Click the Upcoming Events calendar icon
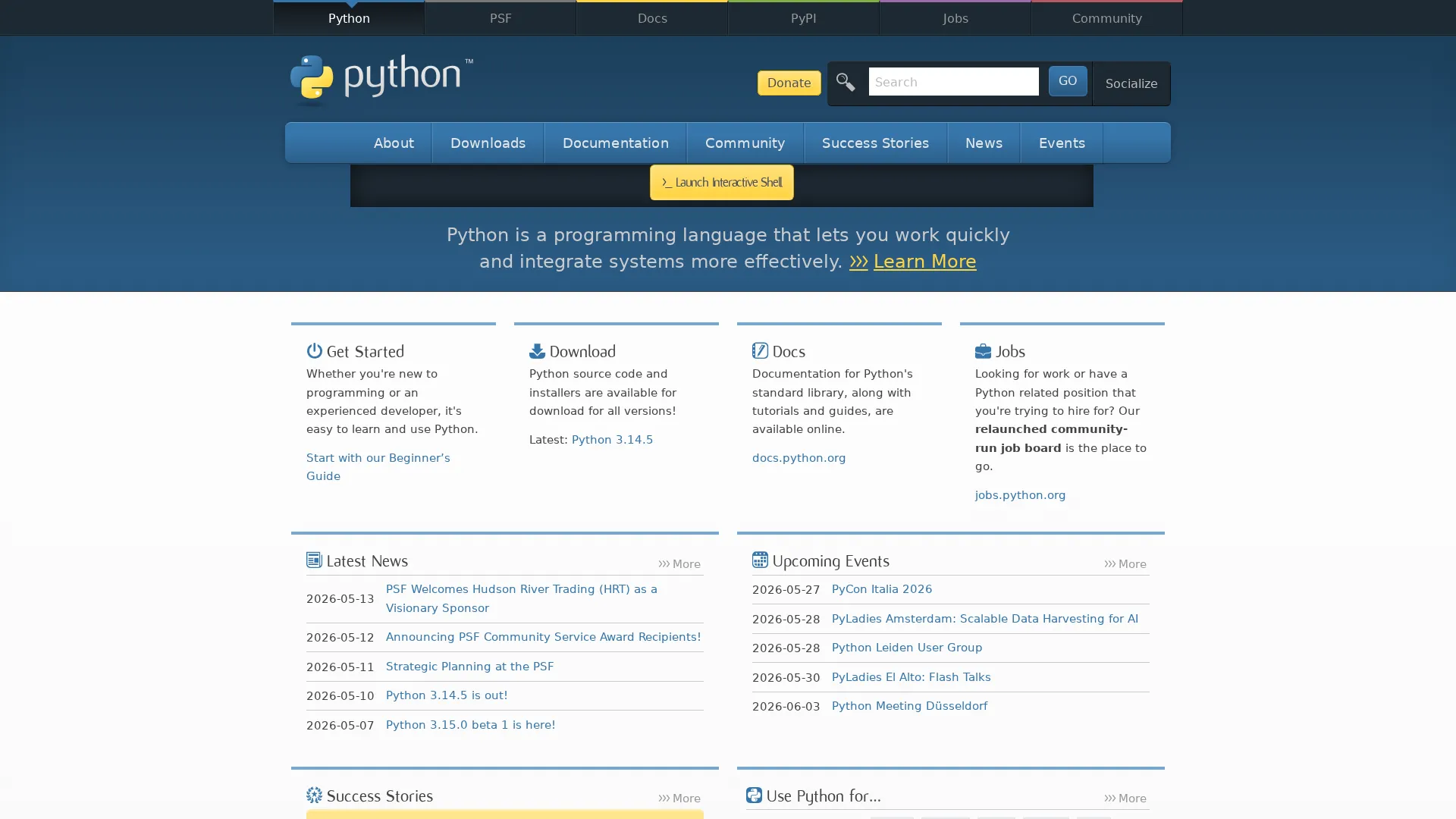Screen dimensions: 1456x819 (x=760, y=560)
